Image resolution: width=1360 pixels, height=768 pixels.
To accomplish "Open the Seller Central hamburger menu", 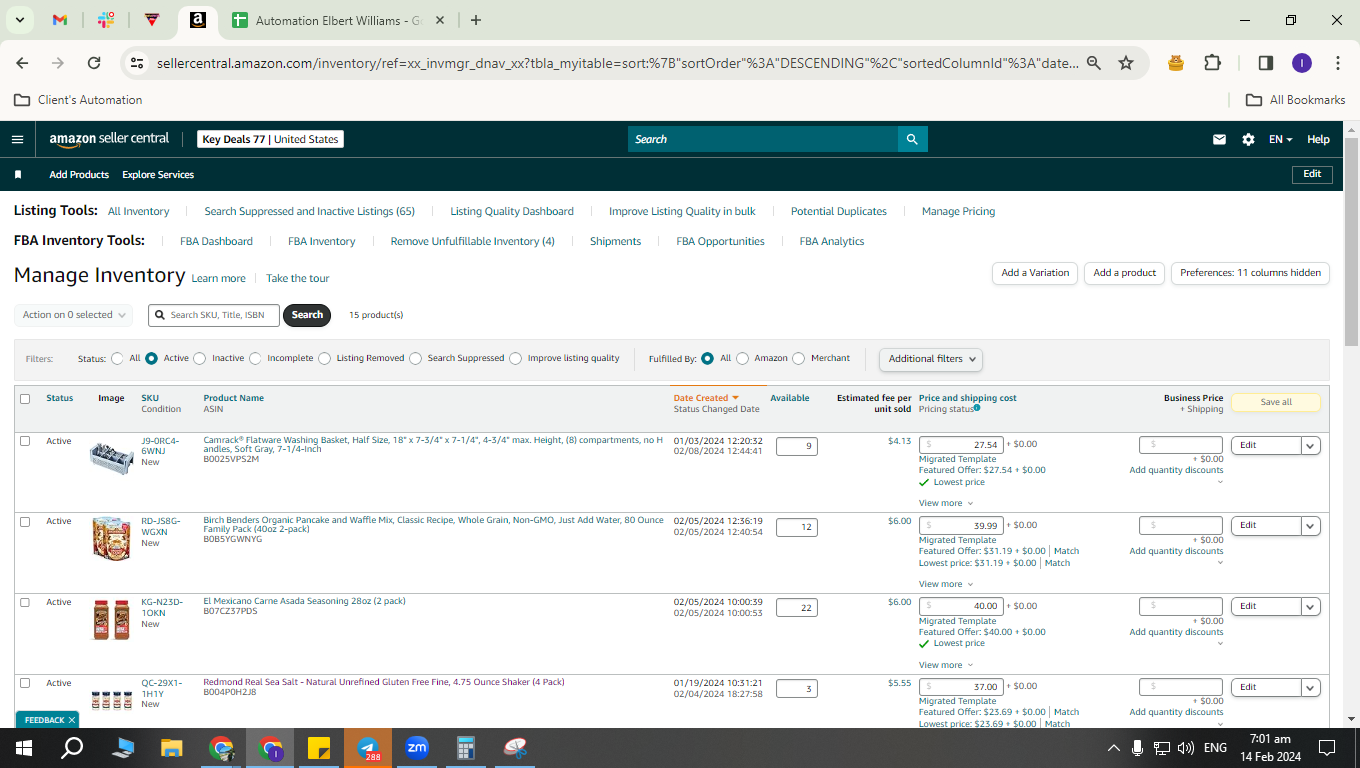I will pyautogui.click(x=17, y=139).
